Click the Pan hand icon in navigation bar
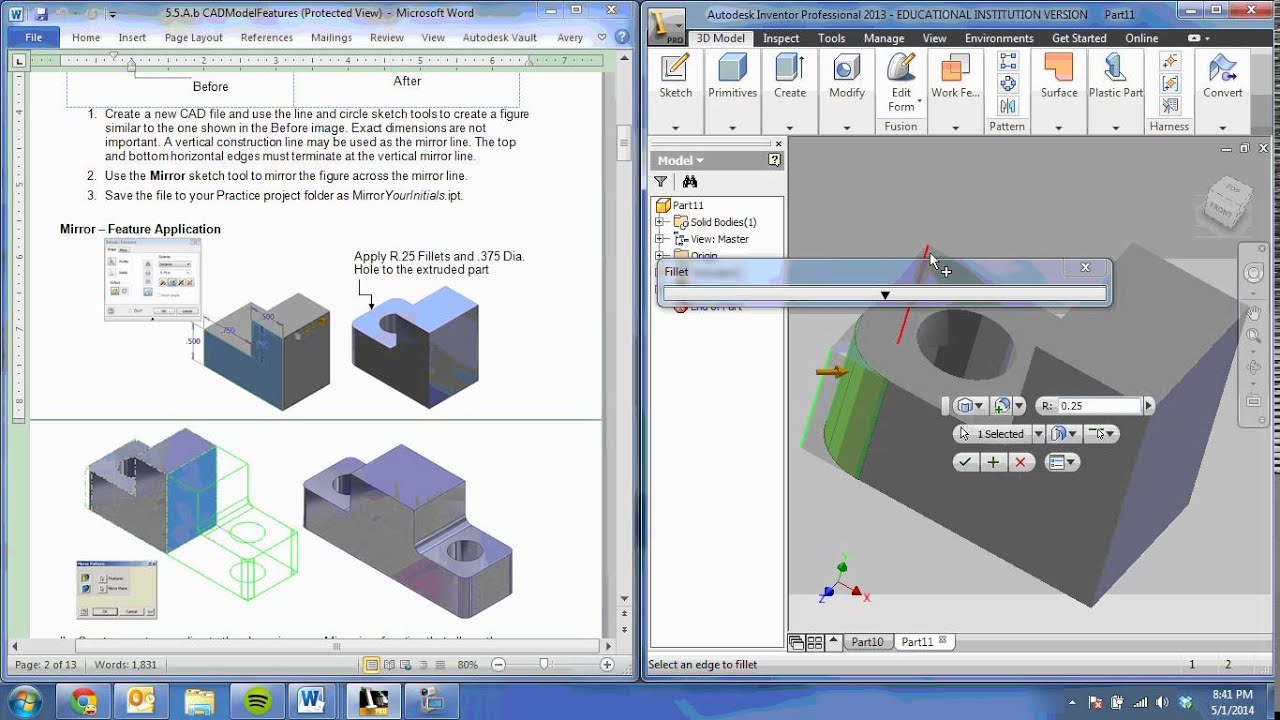1280x720 pixels. 1254,314
